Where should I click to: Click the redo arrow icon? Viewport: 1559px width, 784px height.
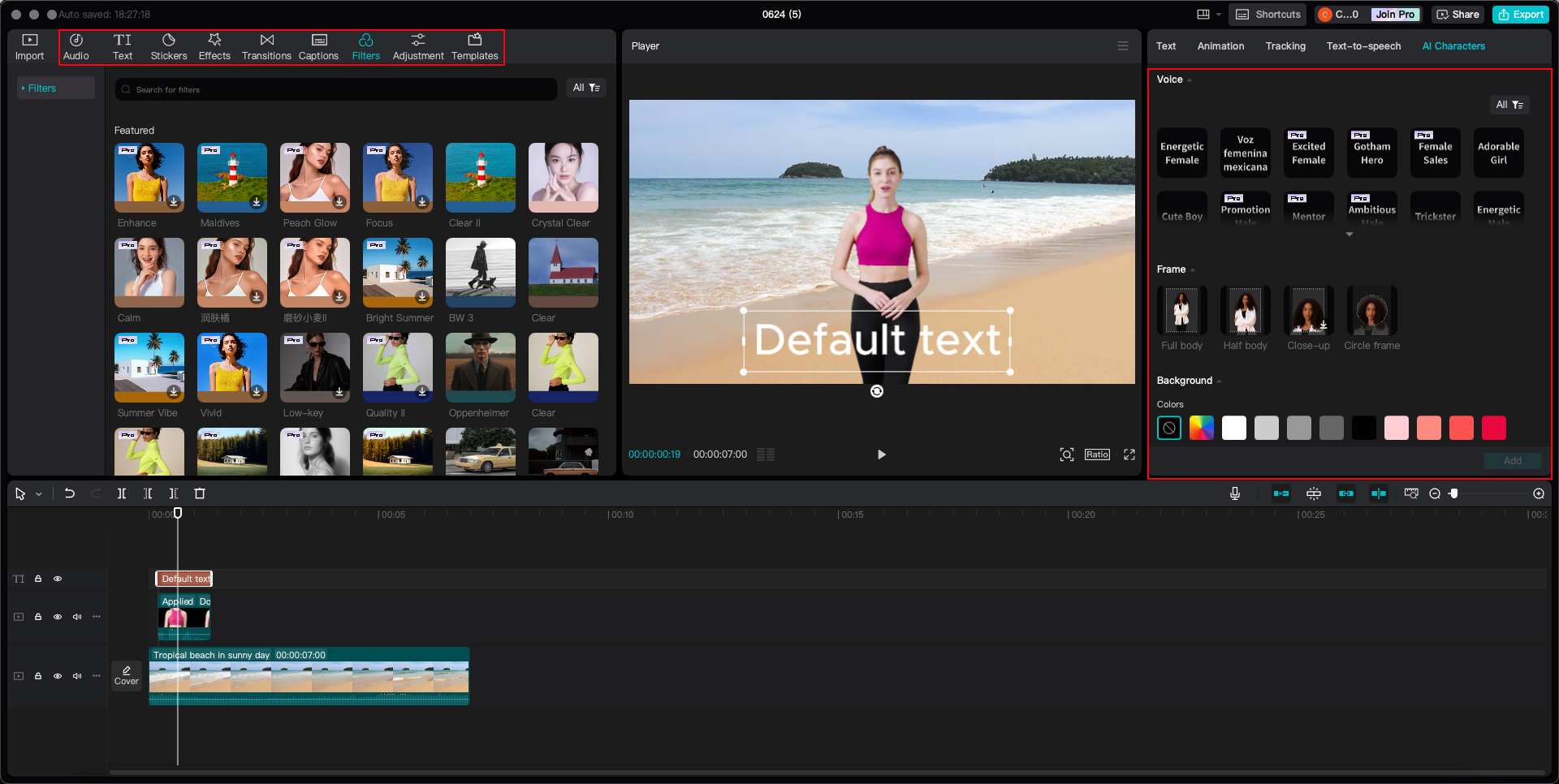coord(96,493)
